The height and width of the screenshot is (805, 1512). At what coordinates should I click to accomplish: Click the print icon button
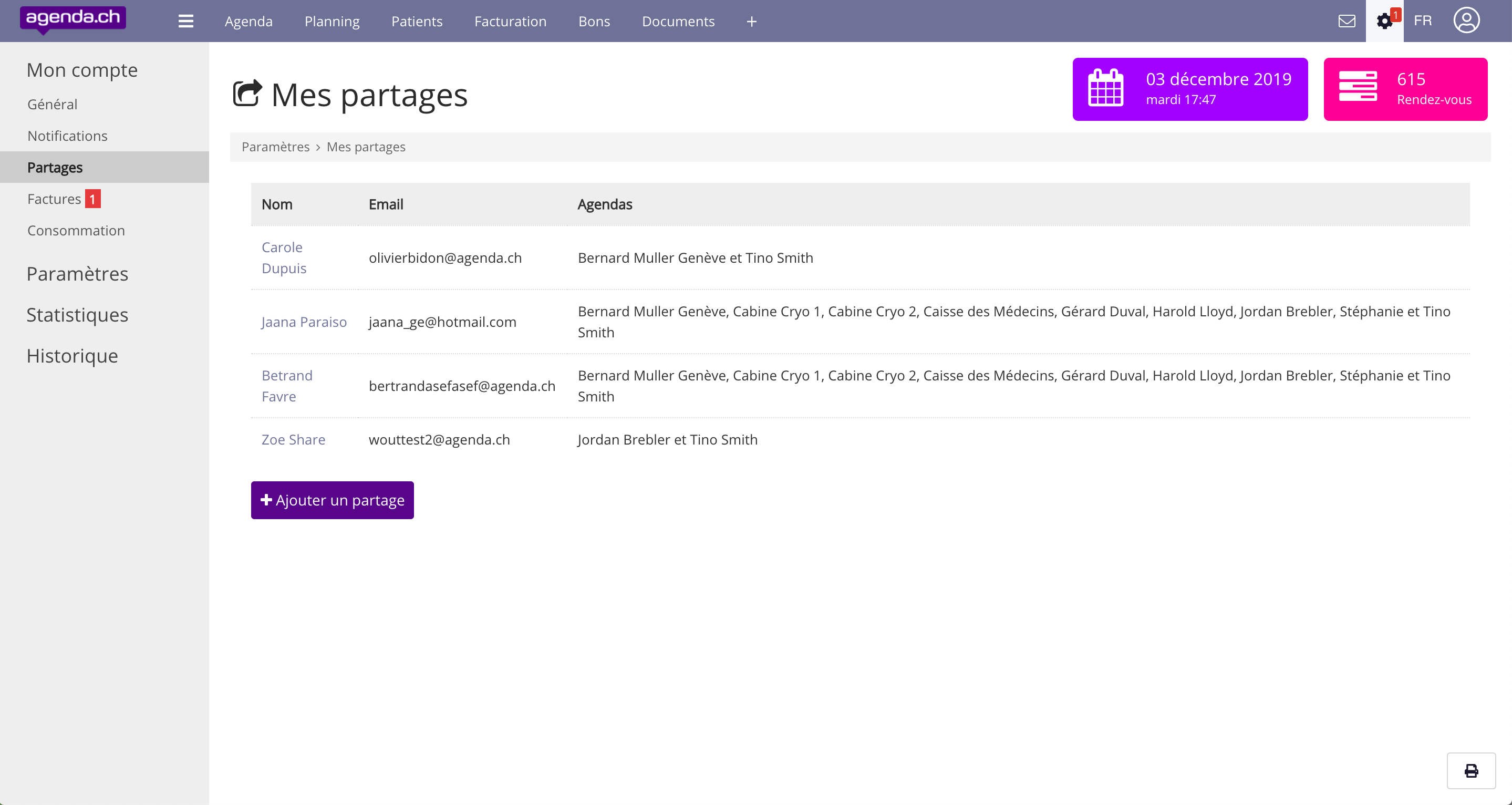[x=1471, y=770]
